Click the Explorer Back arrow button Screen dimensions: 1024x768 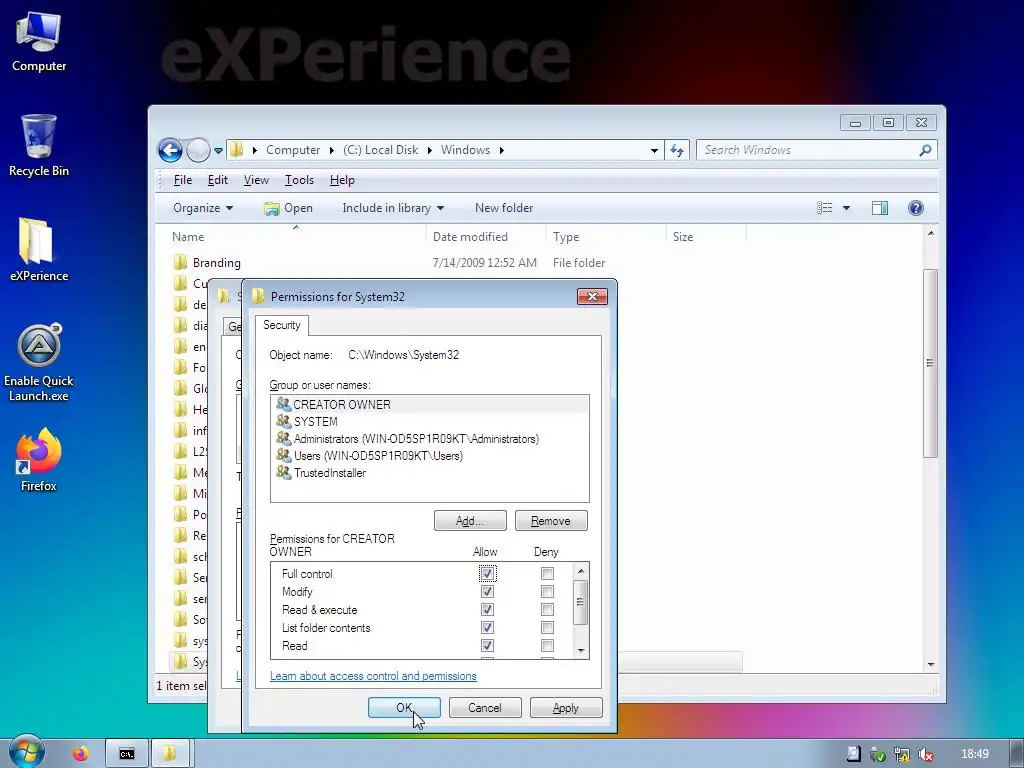(x=170, y=150)
